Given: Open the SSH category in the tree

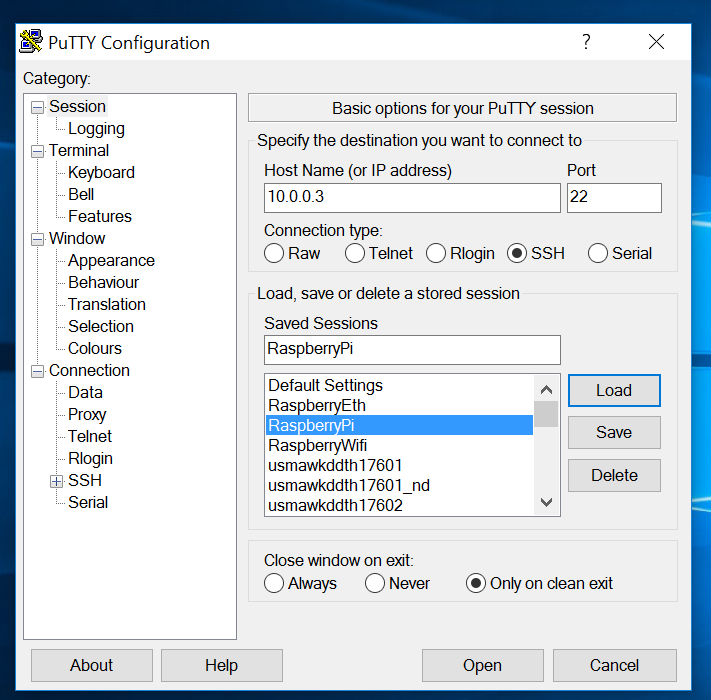Looking at the screenshot, I should (85, 480).
